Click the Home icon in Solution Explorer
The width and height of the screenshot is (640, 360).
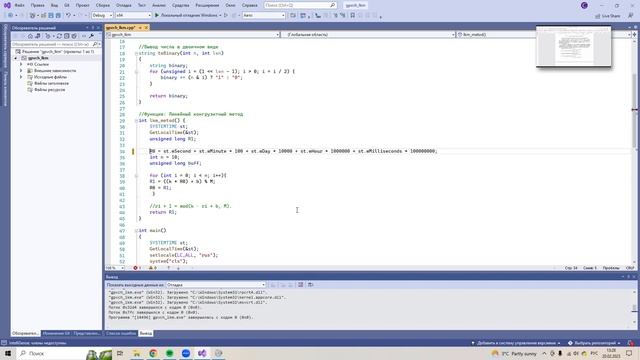(30, 36)
